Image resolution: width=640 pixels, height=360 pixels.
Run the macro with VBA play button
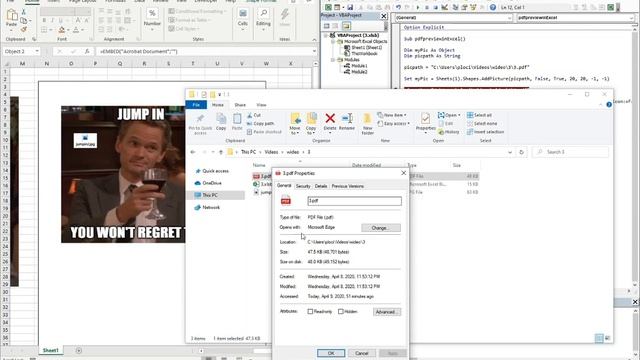[x=418, y=7]
